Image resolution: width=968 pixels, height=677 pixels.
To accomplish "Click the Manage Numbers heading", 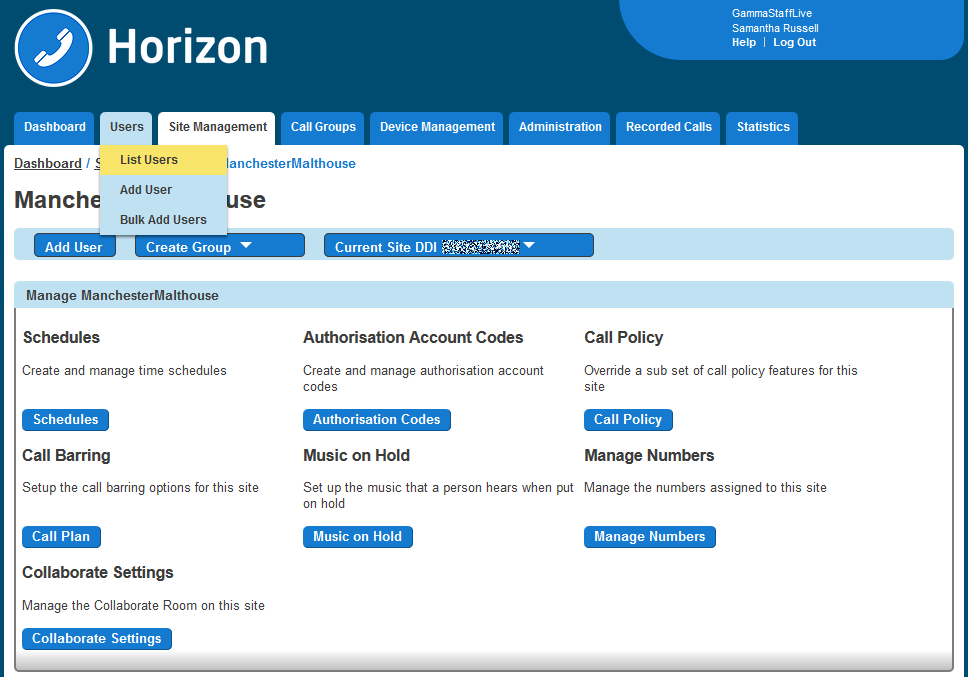I will tap(649, 455).
